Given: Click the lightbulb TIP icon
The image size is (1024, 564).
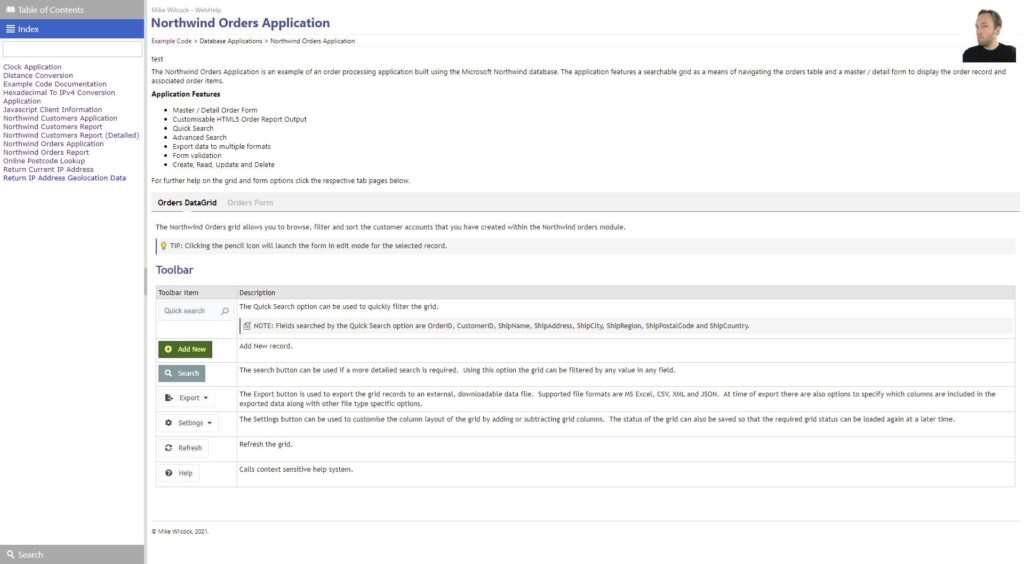Looking at the screenshot, I should (x=163, y=246).
